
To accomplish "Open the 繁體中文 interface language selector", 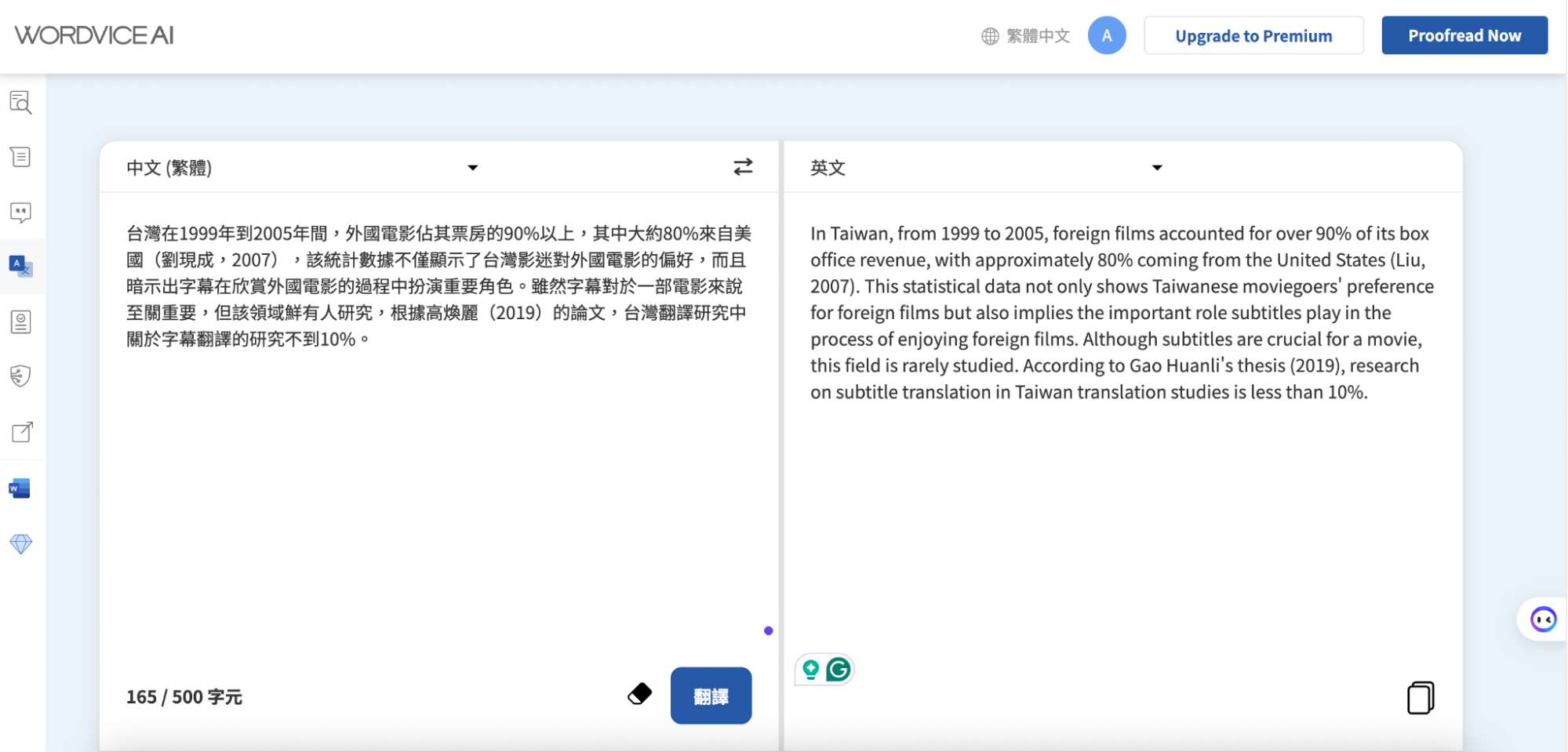I will click(x=1025, y=36).
